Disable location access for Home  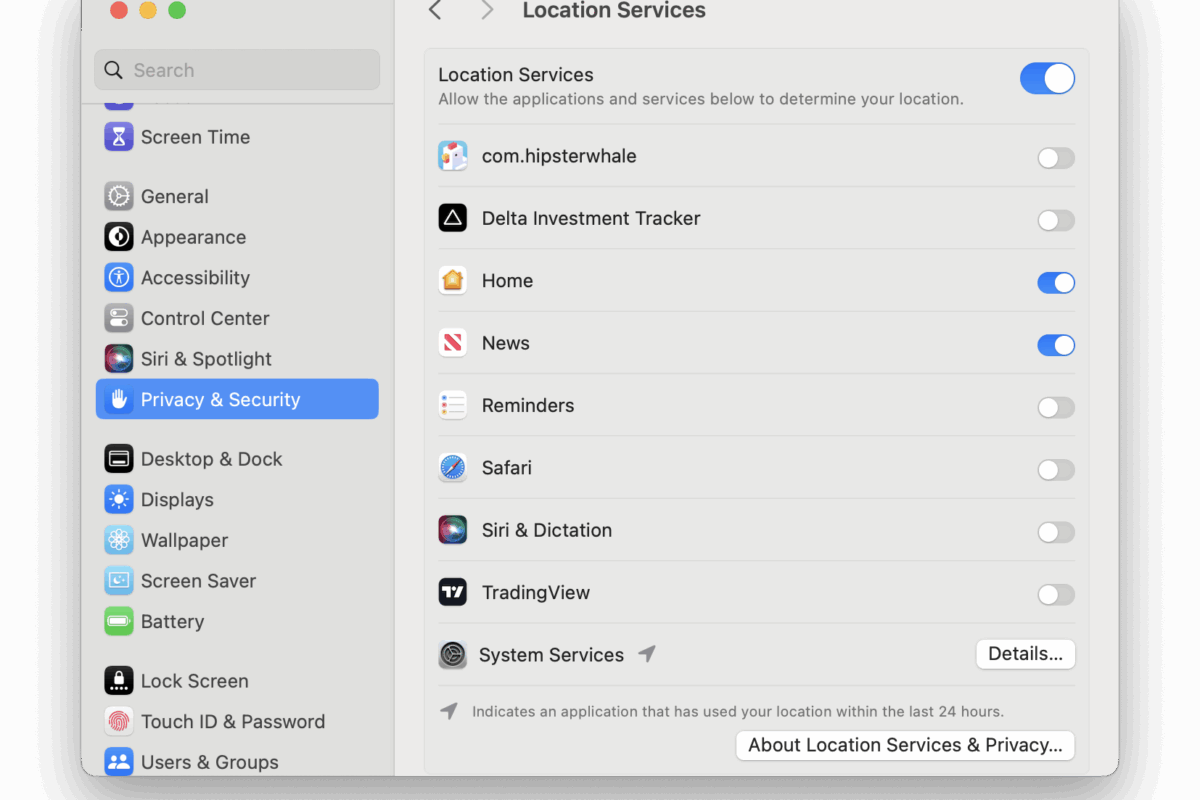tap(1055, 283)
